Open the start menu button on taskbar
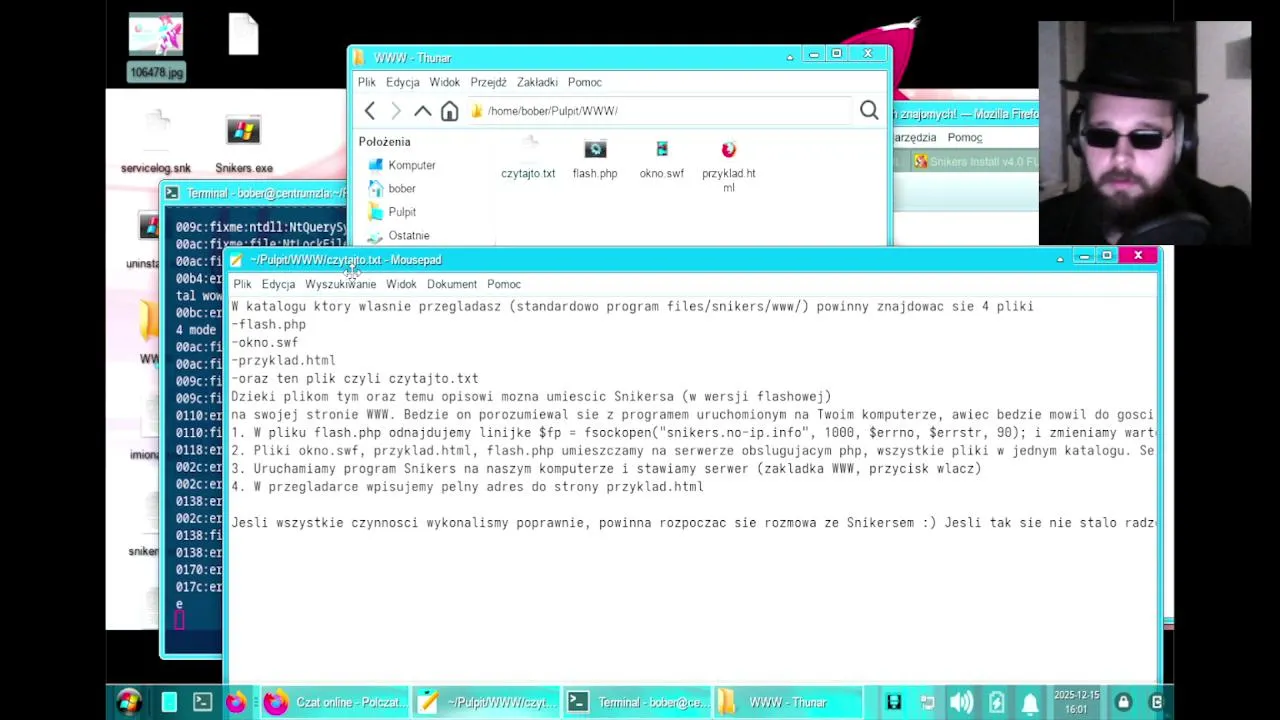The image size is (1280, 720). click(x=129, y=702)
